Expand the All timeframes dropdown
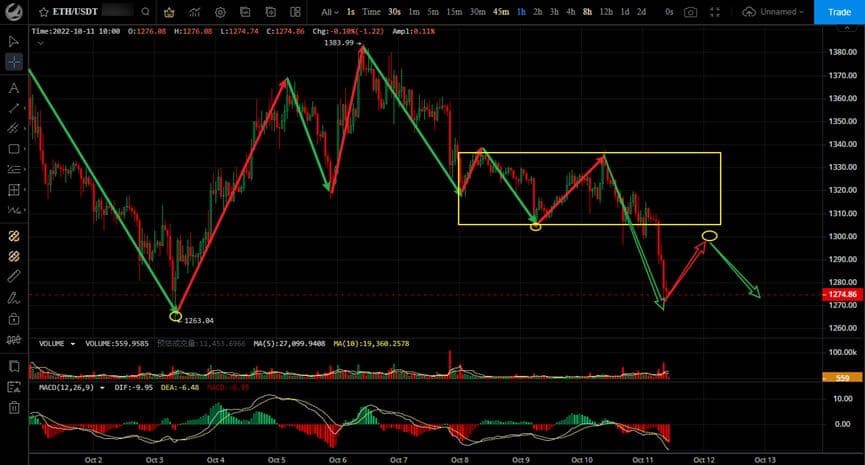Image resolution: width=865 pixels, height=465 pixels. click(330, 12)
